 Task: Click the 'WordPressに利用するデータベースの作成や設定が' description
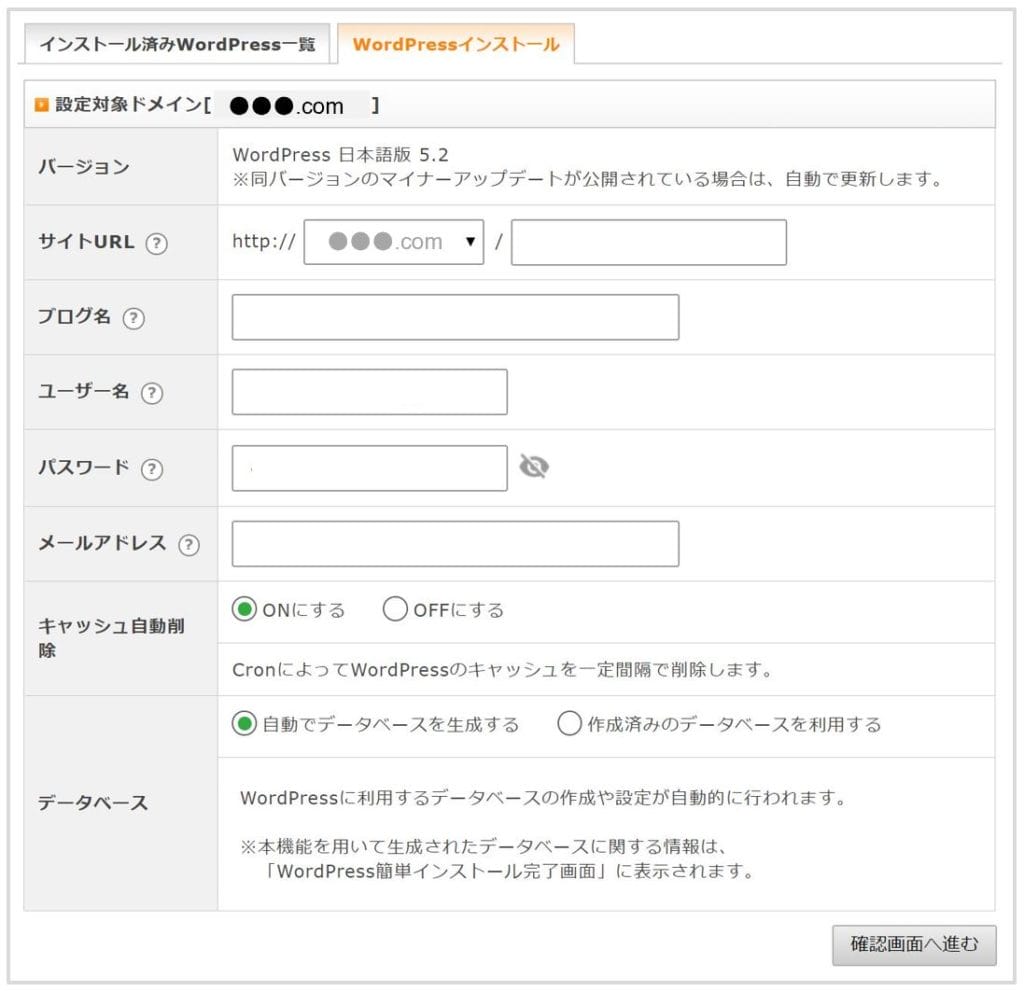point(543,798)
